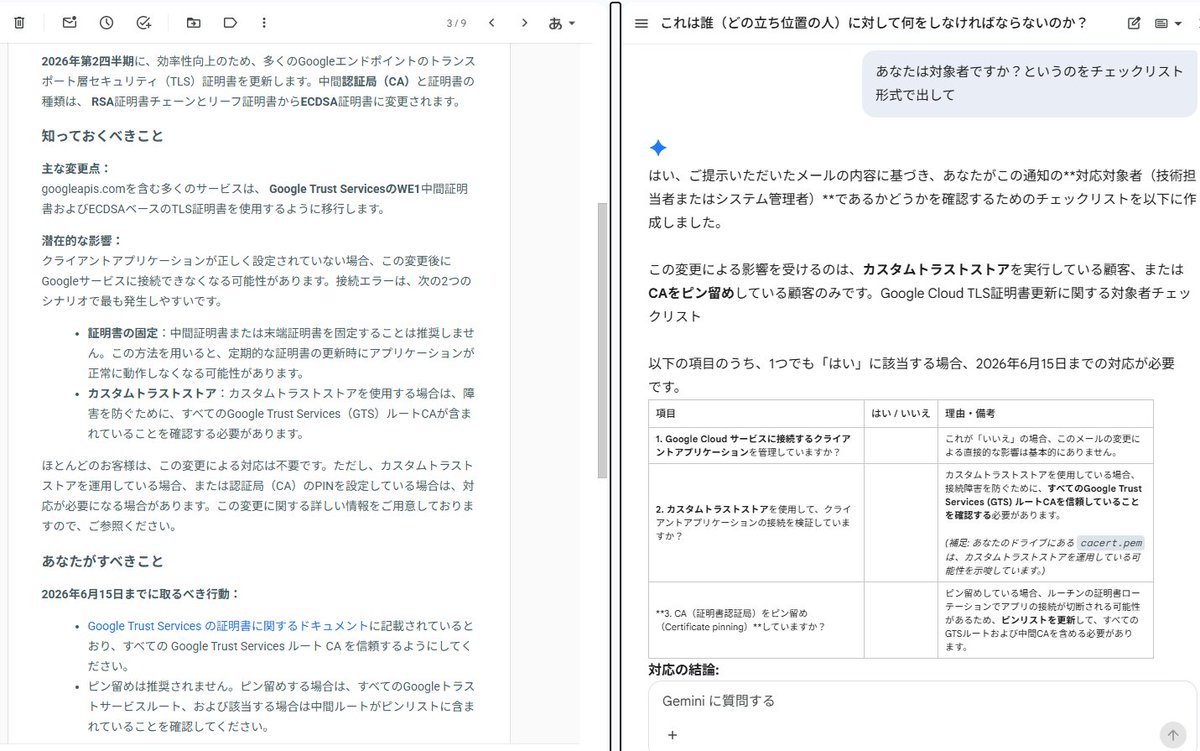Go to the next older email arrow
The height and width of the screenshot is (751, 1200).
[524, 22]
